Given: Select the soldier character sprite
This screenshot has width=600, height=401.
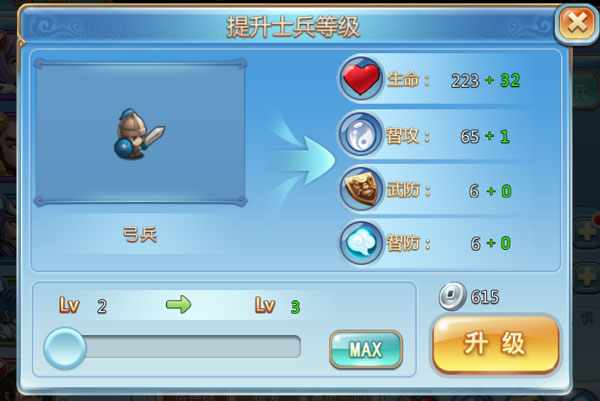Looking at the screenshot, I should [x=139, y=134].
